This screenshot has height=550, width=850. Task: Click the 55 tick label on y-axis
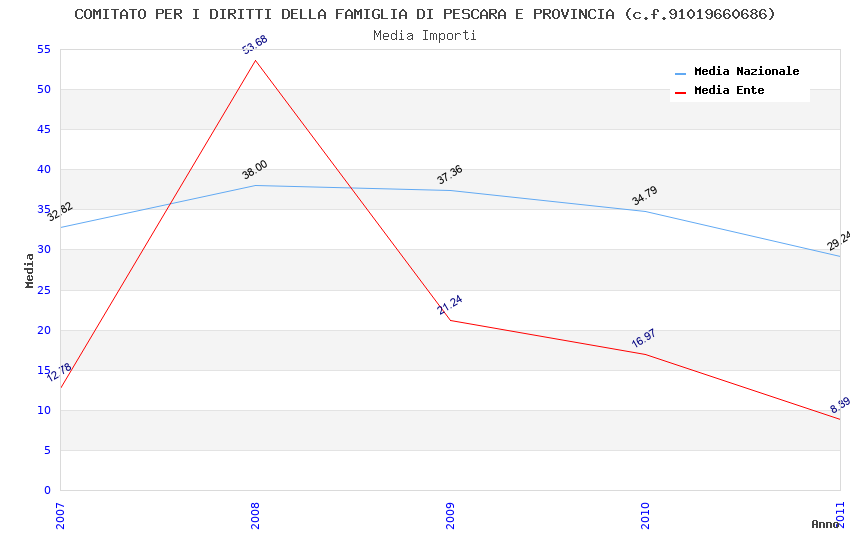[42, 50]
